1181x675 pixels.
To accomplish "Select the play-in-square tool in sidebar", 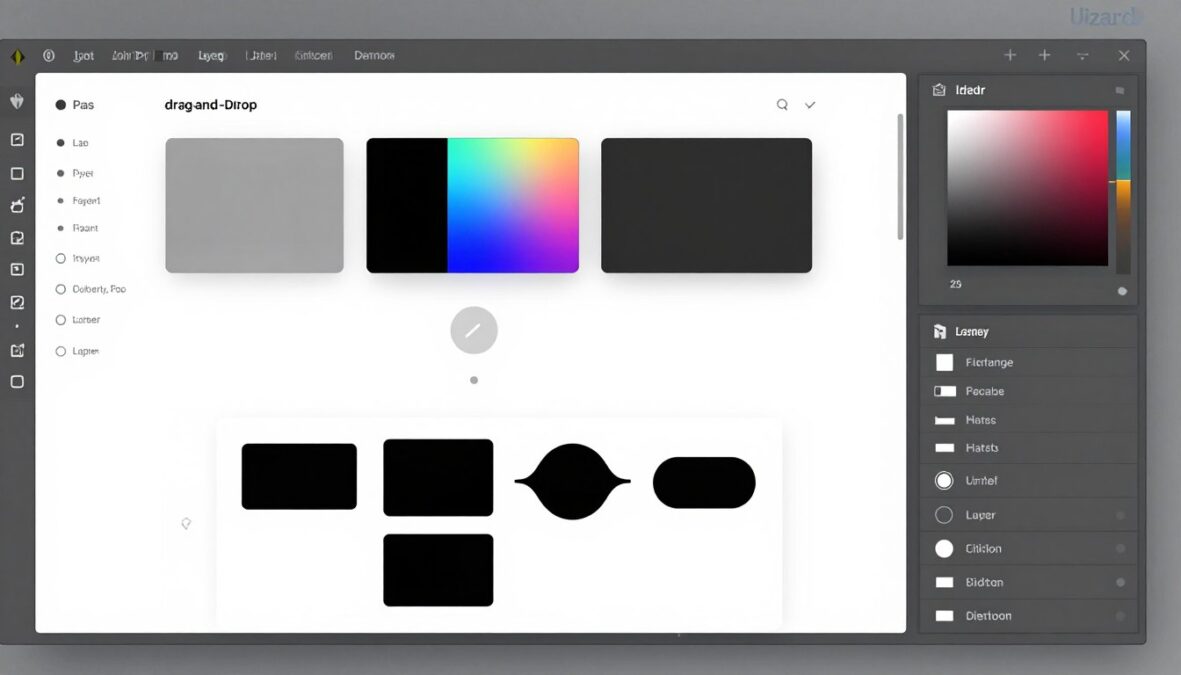I will click(x=17, y=270).
